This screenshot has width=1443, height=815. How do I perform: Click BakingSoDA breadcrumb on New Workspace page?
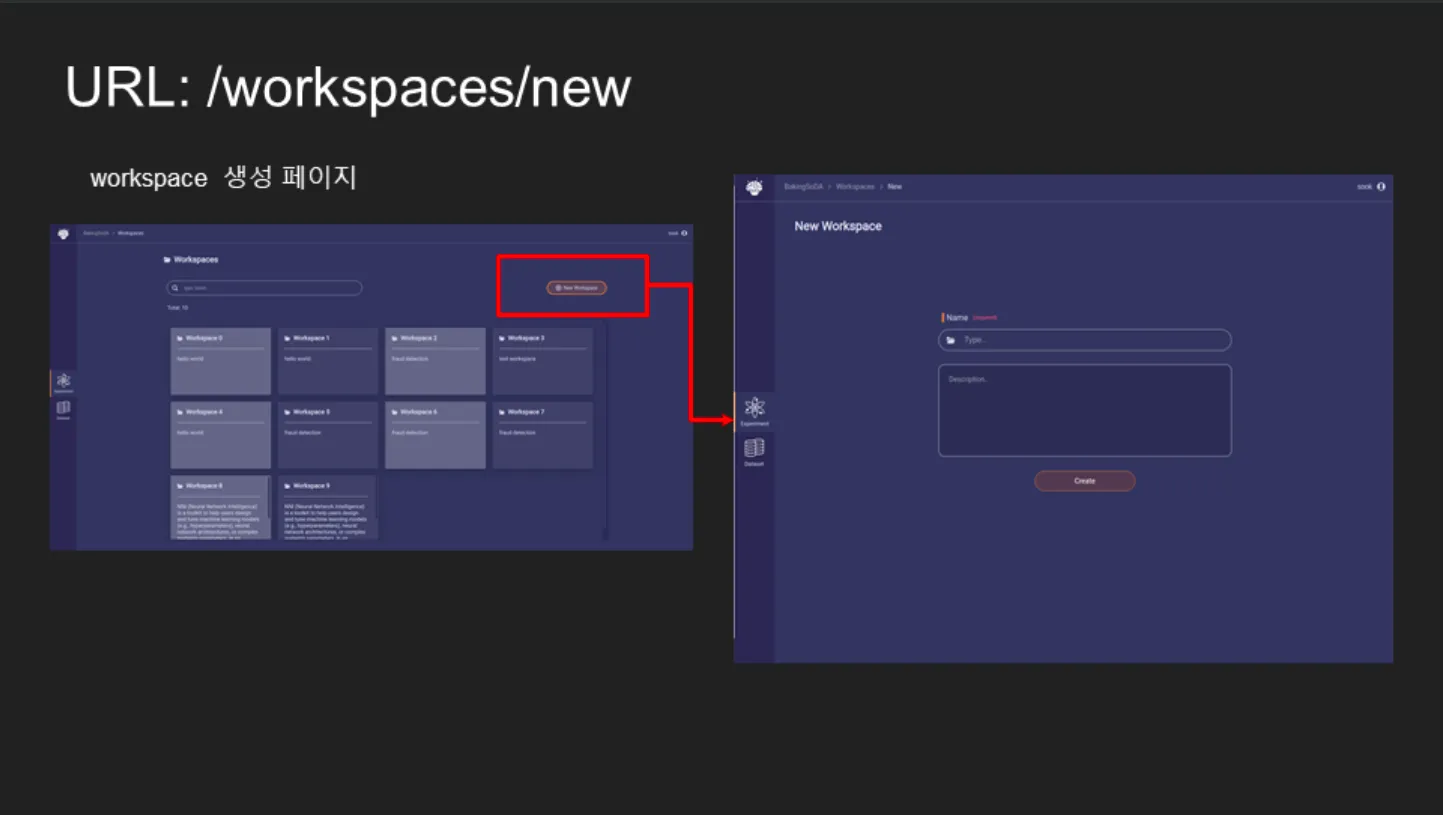coord(803,187)
